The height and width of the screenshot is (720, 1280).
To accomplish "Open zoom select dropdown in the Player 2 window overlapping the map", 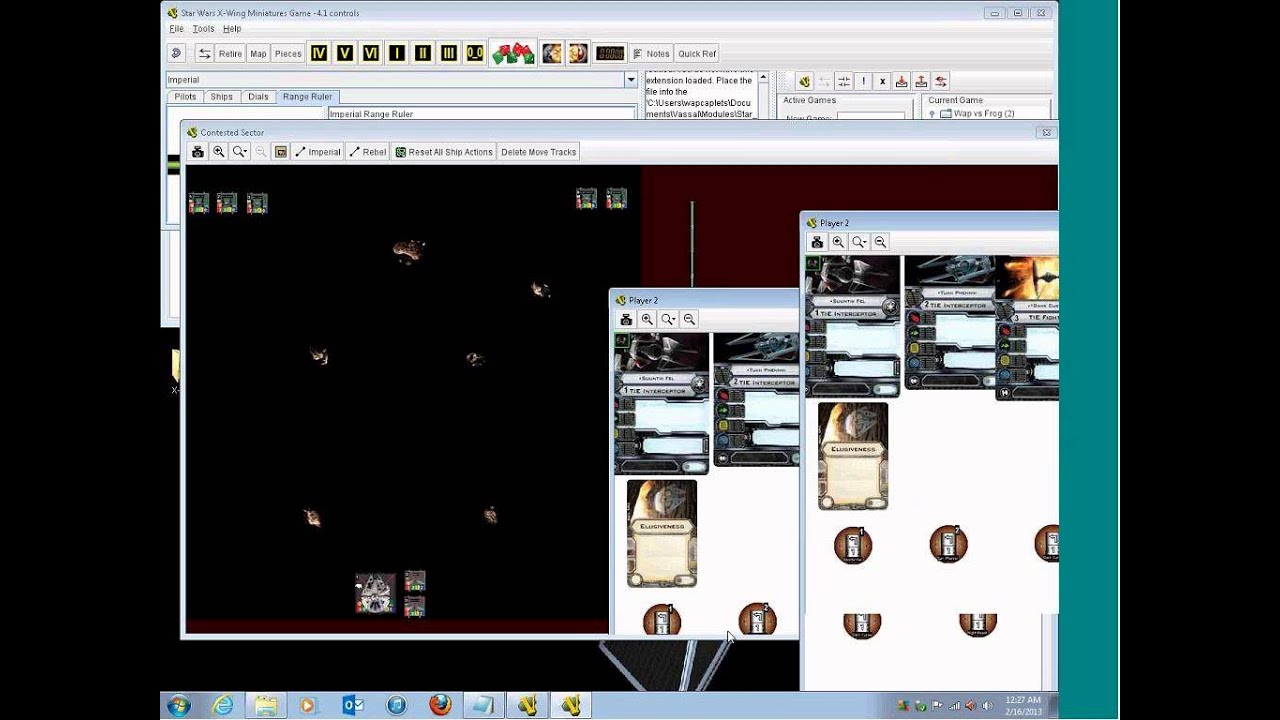I will 668,319.
